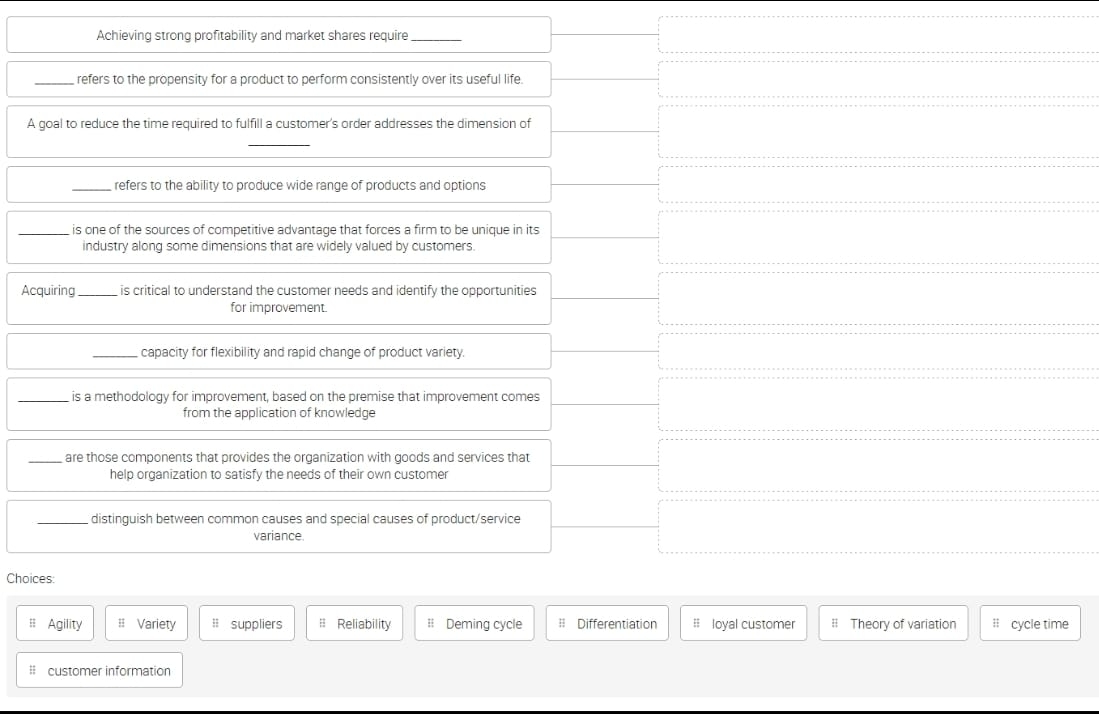Image resolution: width=1099 pixels, height=714 pixels.
Task: Click the answer box for the profitability statement
Action: [x=878, y=35]
